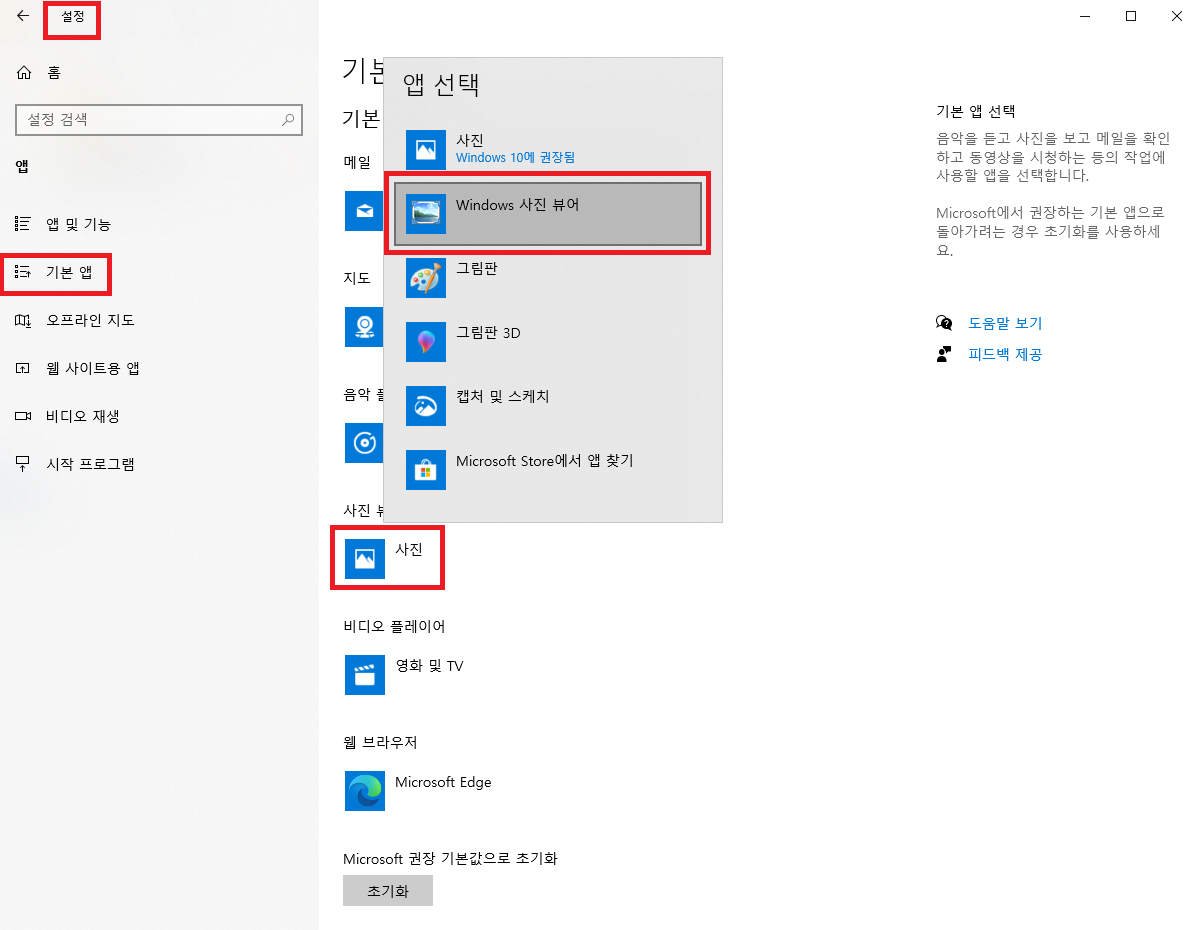Click the 시작 프로그램 icon
Image resolution: width=1196 pixels, height=930 pixels.
pos(23,464)
